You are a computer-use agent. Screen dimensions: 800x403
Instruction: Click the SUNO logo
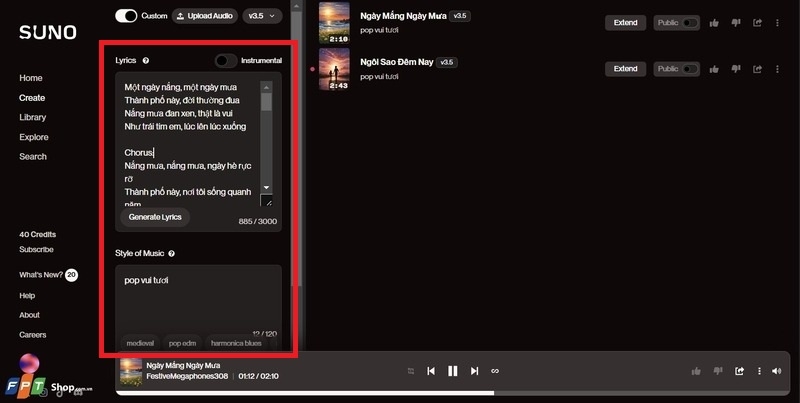click(47, 32)
